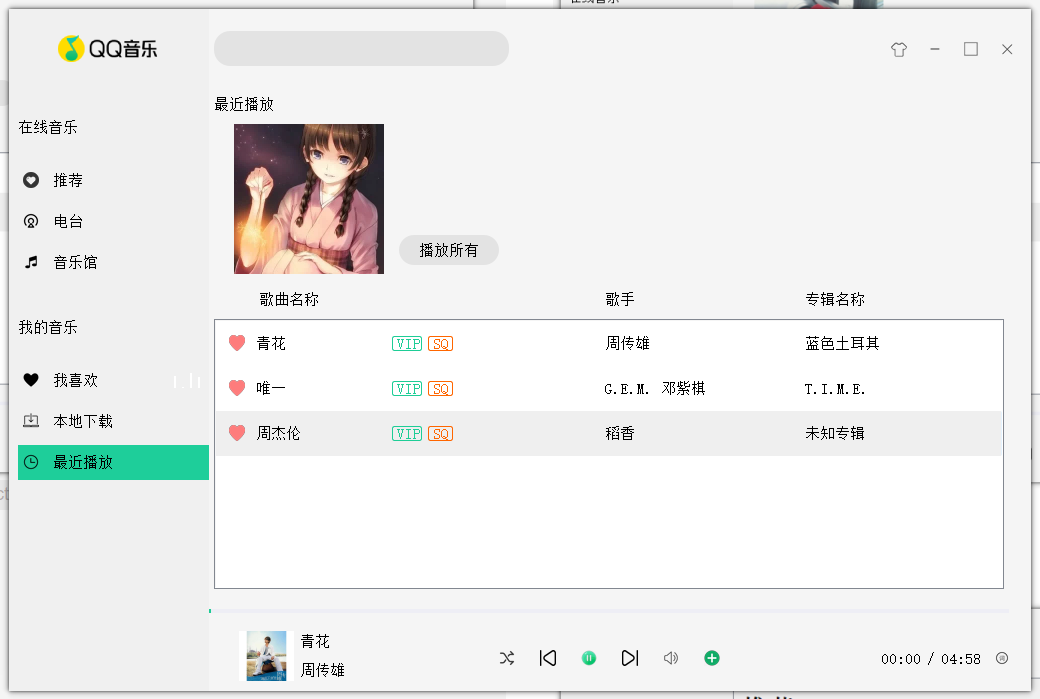Viewport: 1040px width, 699px height.
Task: Click artist cell 稻香
Action: (620, 433)
